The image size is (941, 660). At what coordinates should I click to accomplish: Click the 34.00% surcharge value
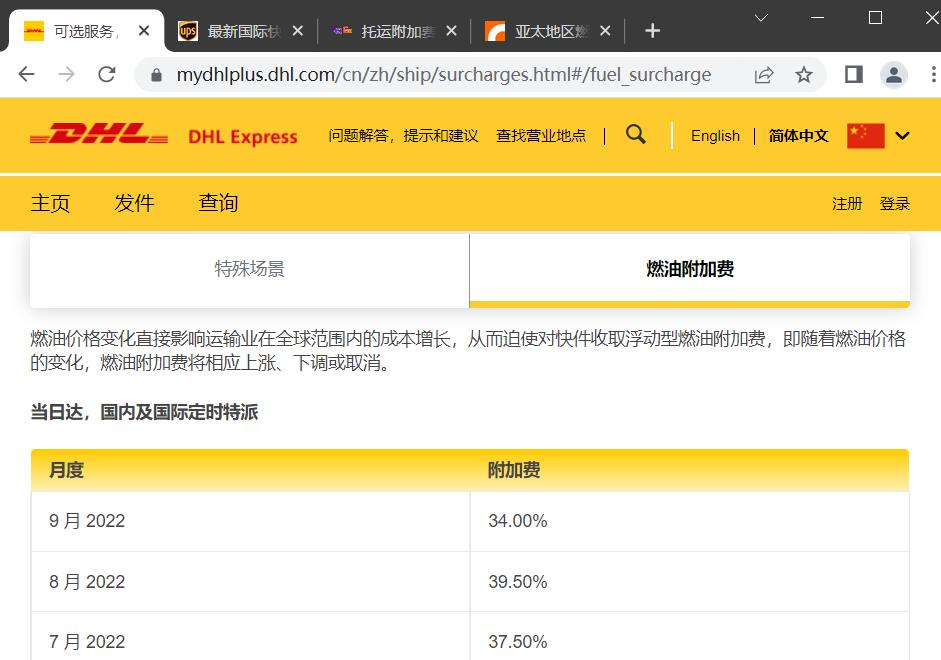click(x=517, y=521)
